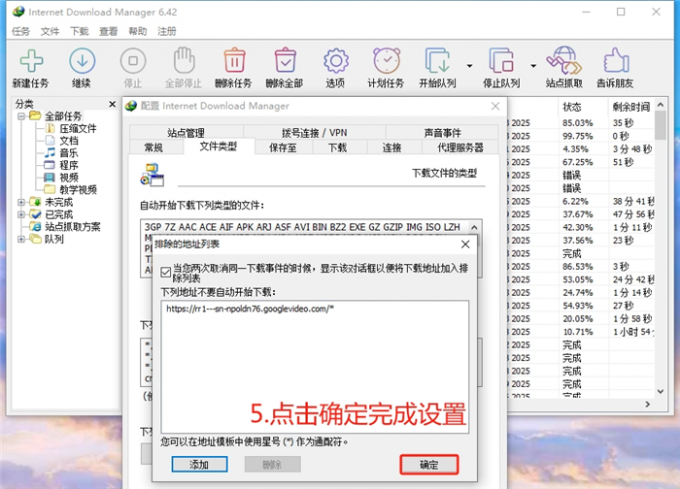Select the row showing 1 小时 remaining
This screenshot has width=680, height=489.
coord(580,332)
